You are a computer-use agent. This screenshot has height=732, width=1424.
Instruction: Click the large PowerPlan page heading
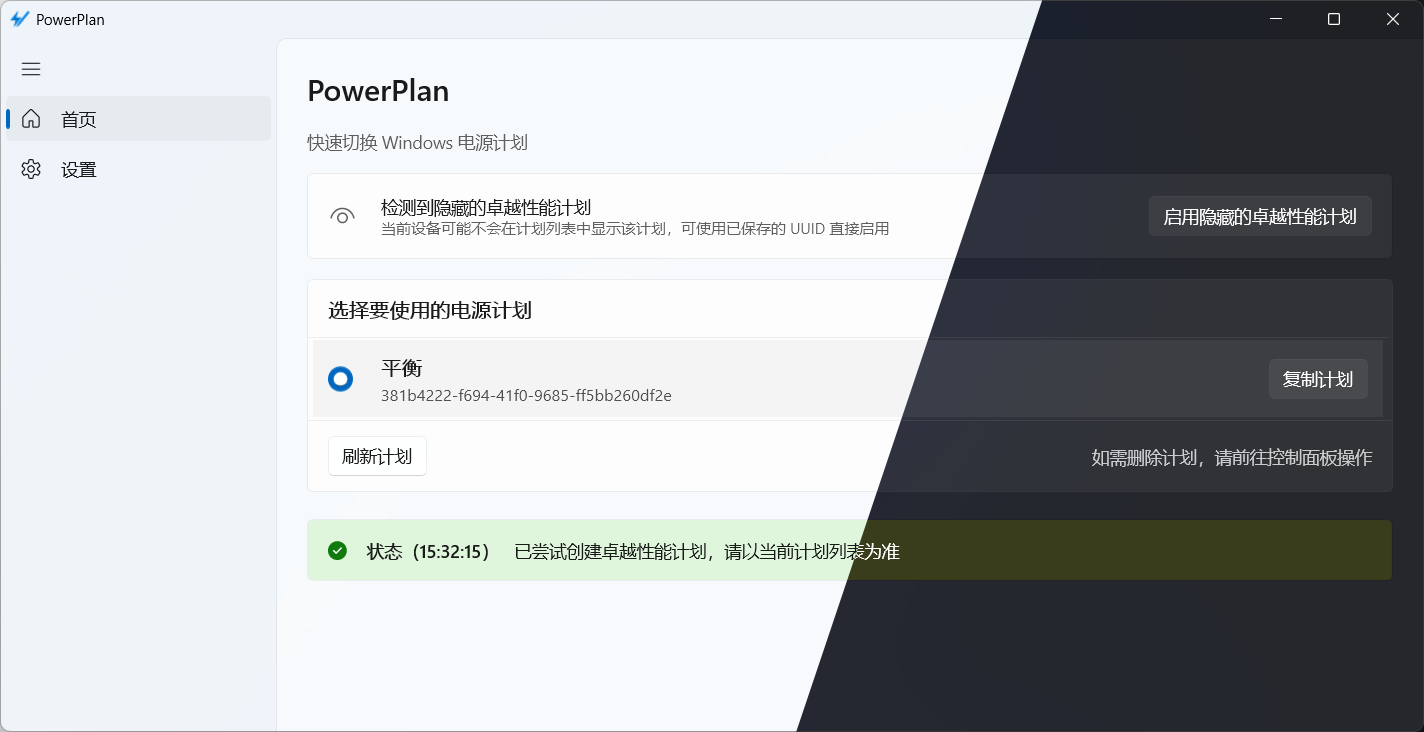pos(378,91)
